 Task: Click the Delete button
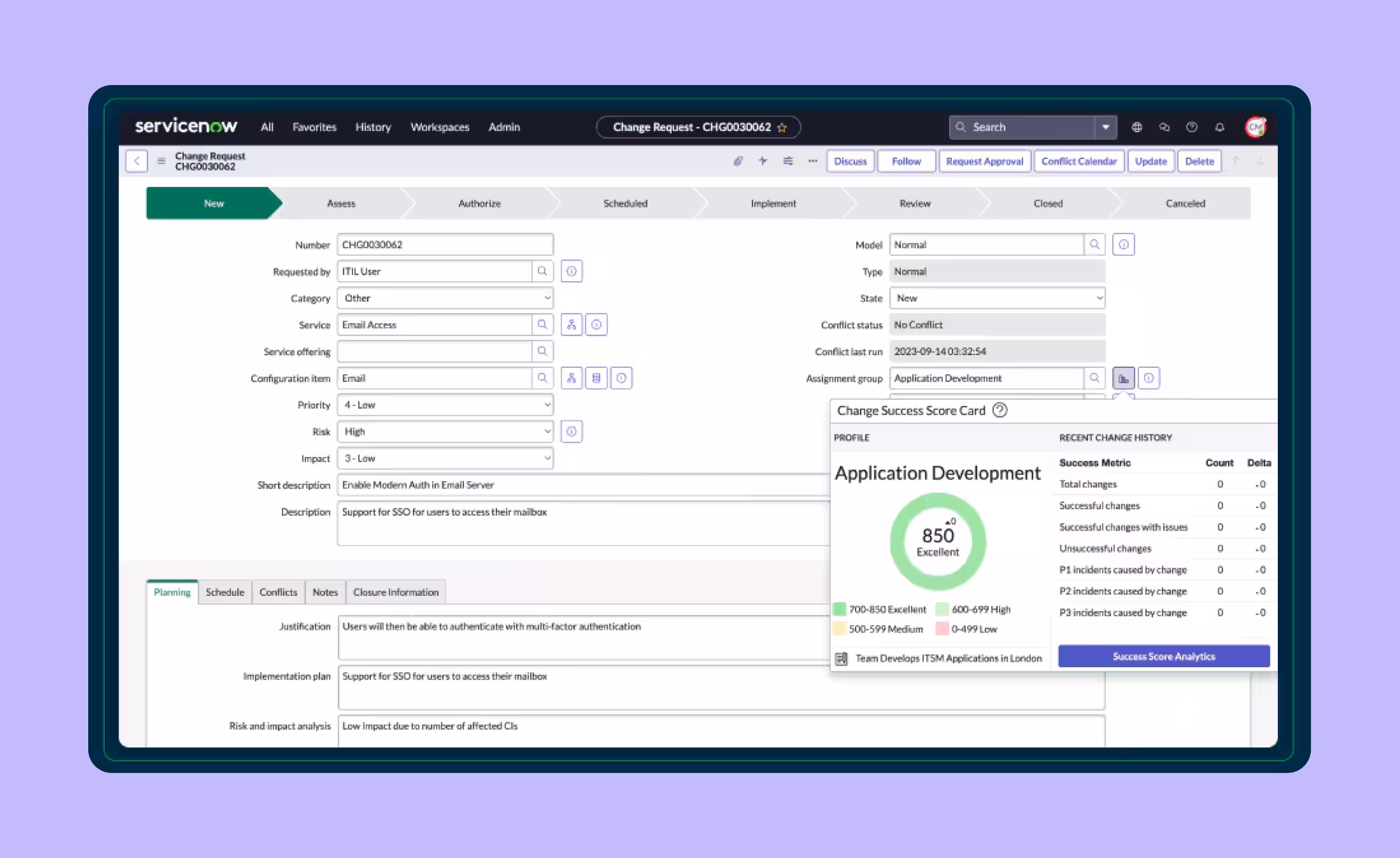pos(1200,161)
